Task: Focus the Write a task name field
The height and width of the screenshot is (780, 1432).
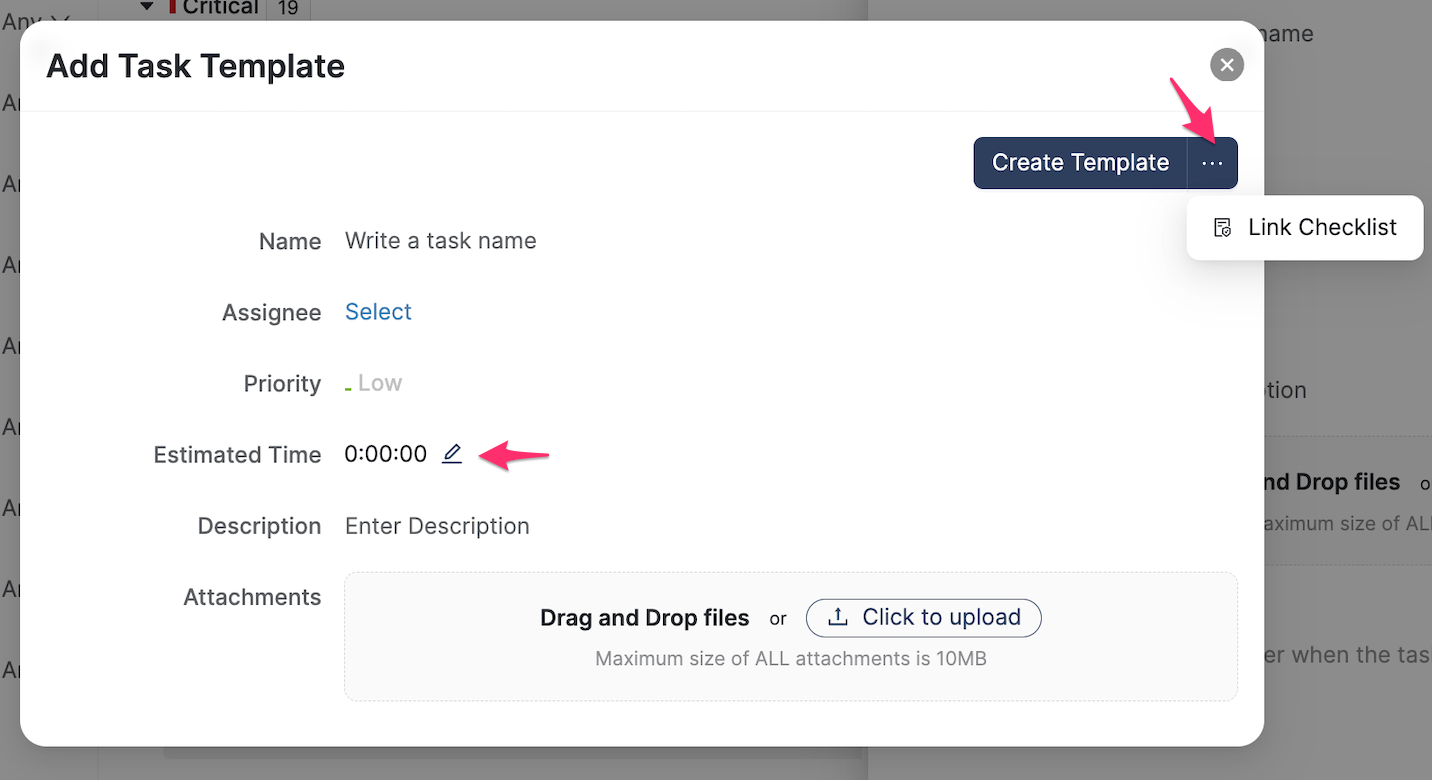Action: tap(441, 241)
